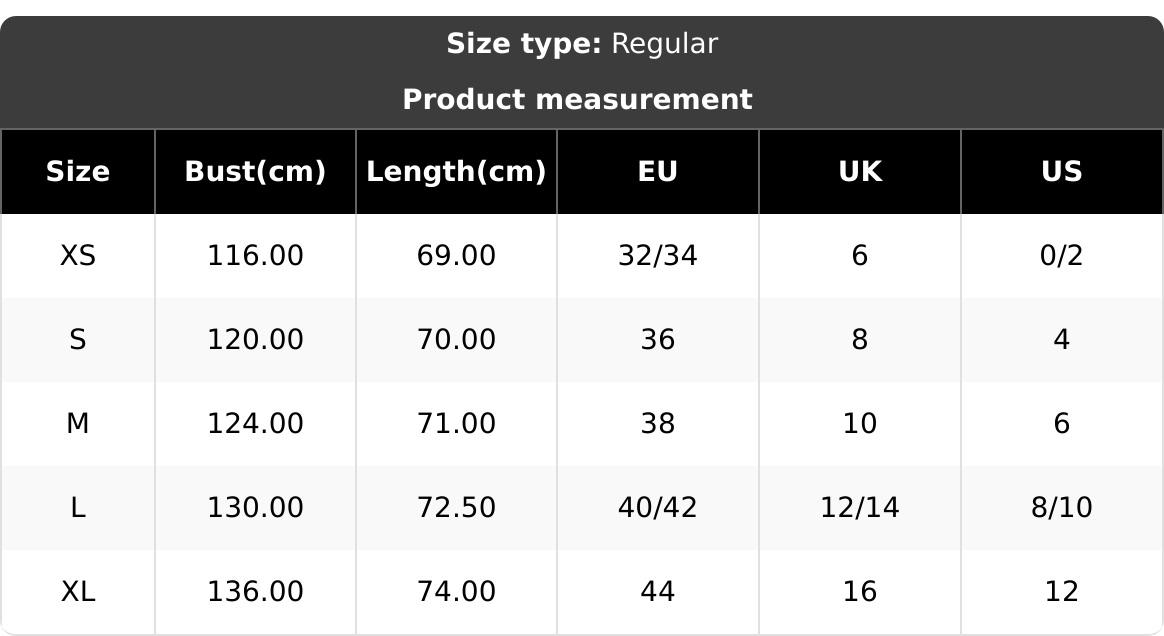Click the 40/42 EU size cell
Image resolution: width=1164 pixels, height=636 pixels.
coord(658,508)
